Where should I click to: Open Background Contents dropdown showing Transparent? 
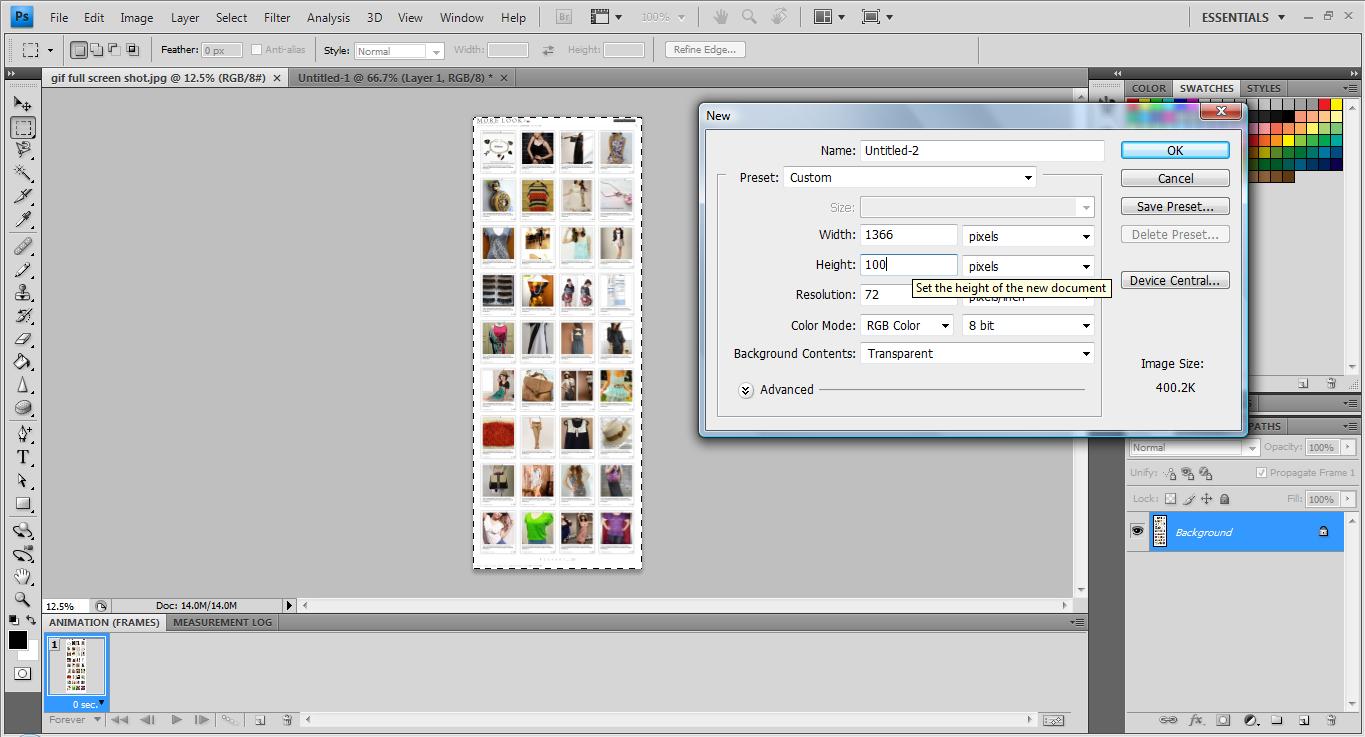(x=977, y=353)
